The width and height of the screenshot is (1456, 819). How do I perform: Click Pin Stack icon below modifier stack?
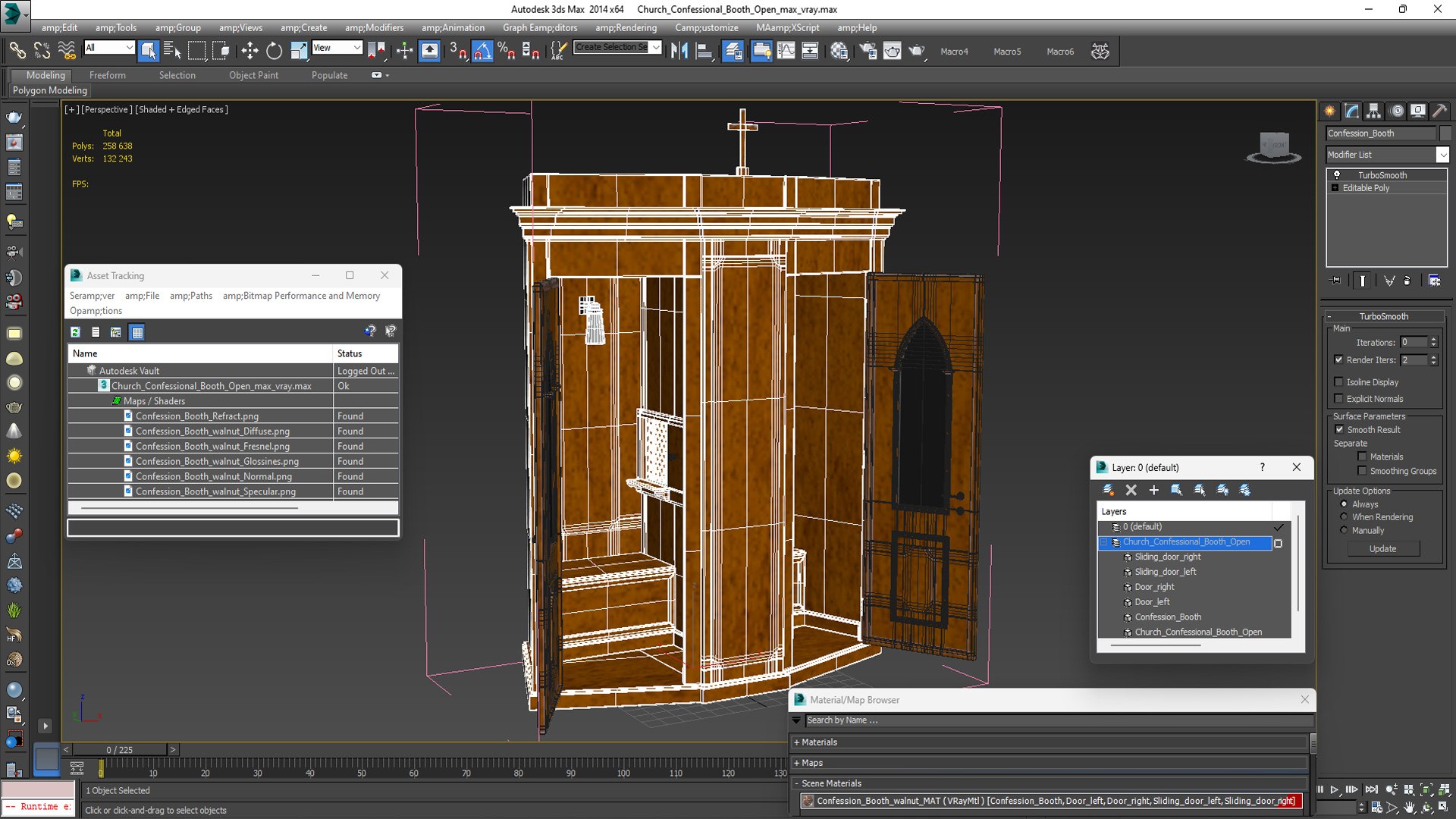(1335, 281)
